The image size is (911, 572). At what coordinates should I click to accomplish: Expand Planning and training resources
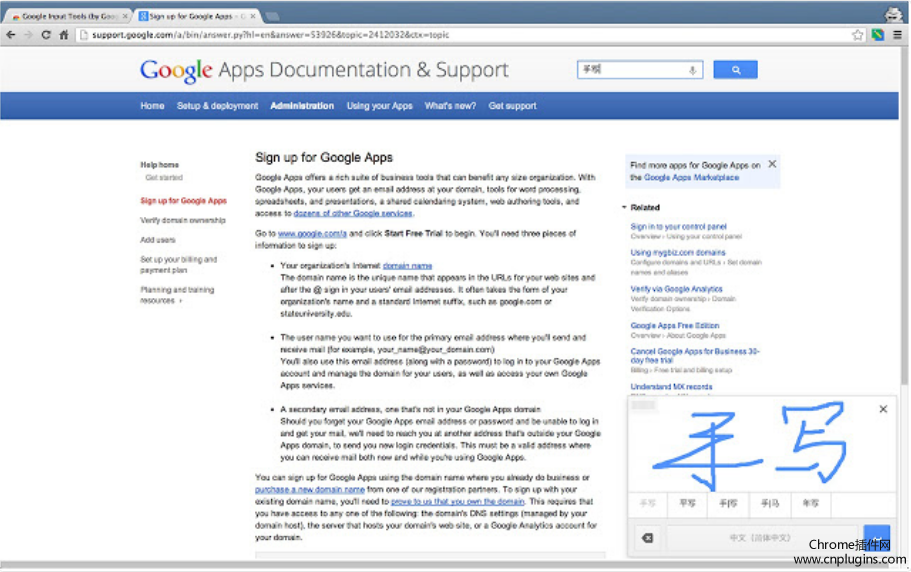pos(177,295)
